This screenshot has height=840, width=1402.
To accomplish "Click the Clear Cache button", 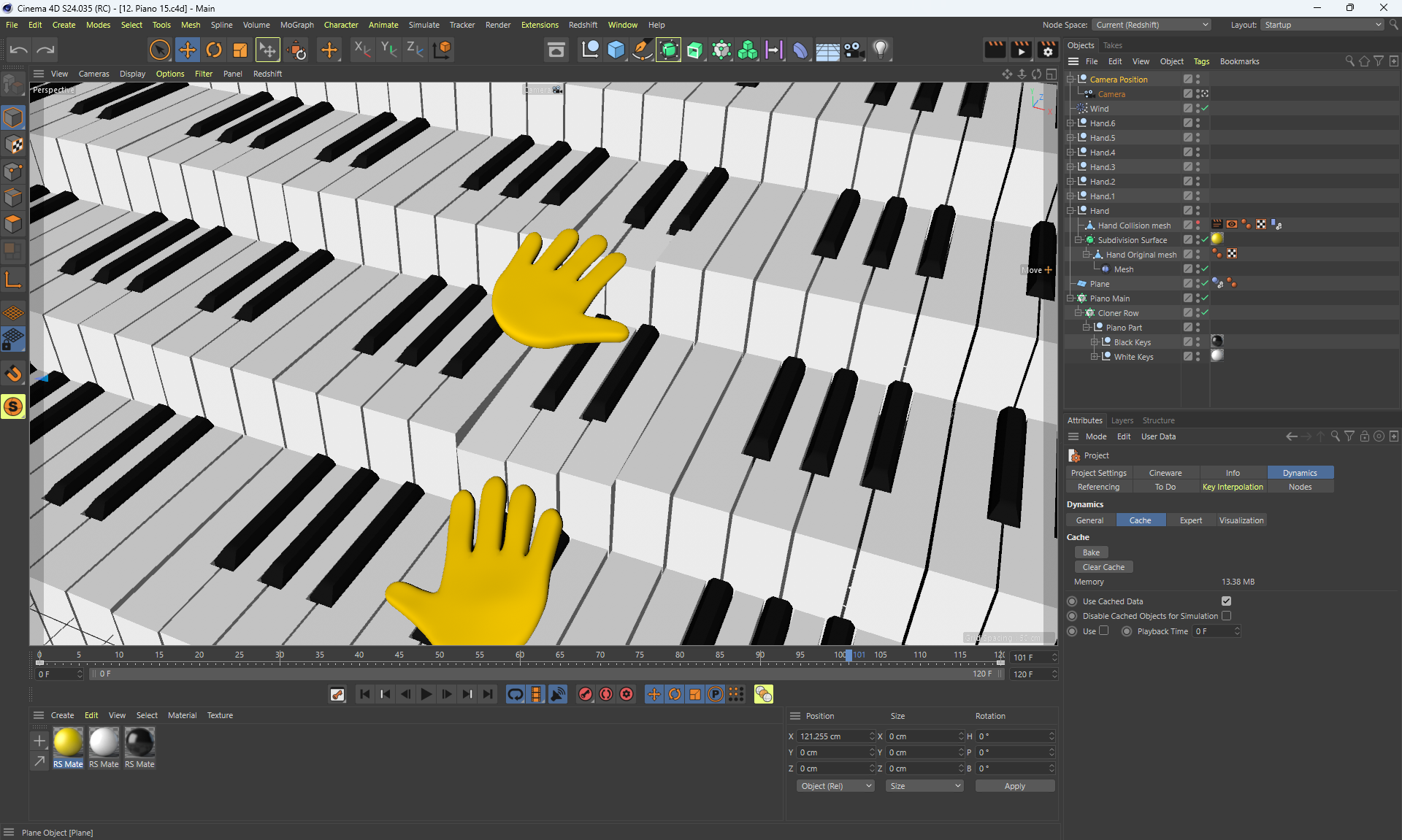I will click(1103, 567).
